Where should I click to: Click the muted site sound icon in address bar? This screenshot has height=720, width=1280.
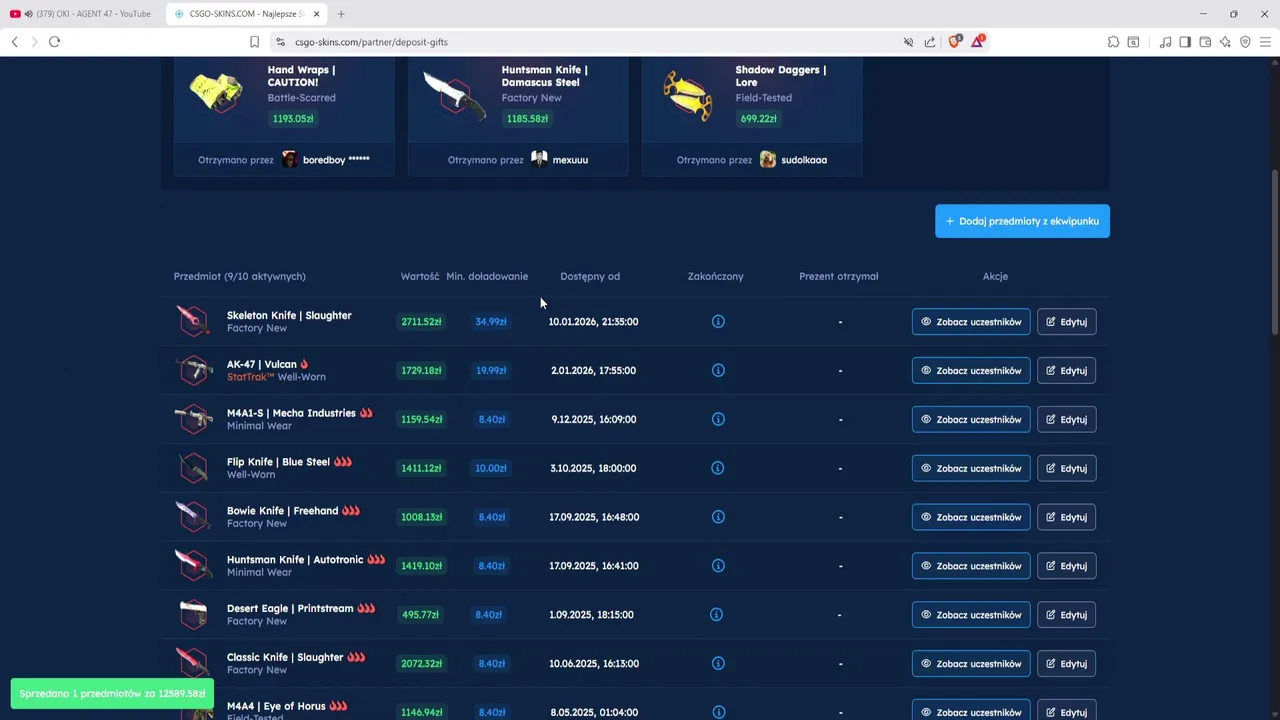(x=908, y=42)
